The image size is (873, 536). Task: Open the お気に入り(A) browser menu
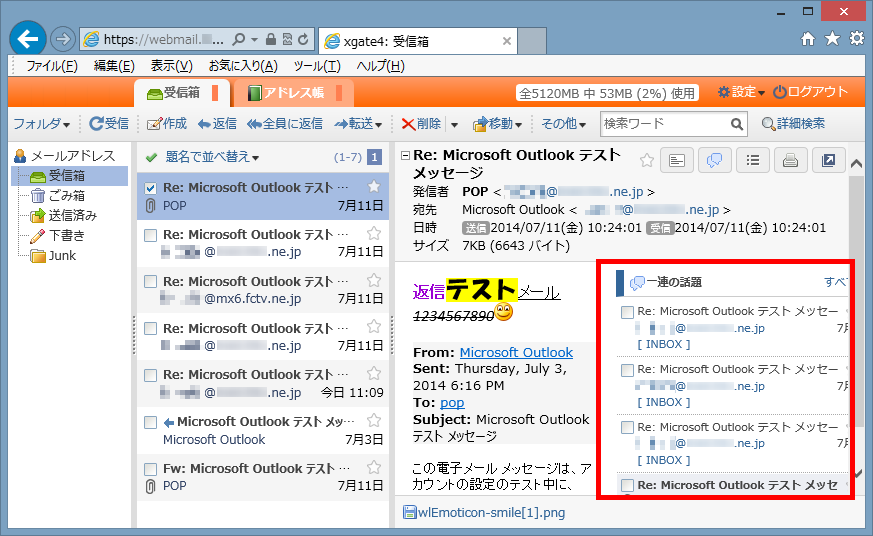point(242,66)
